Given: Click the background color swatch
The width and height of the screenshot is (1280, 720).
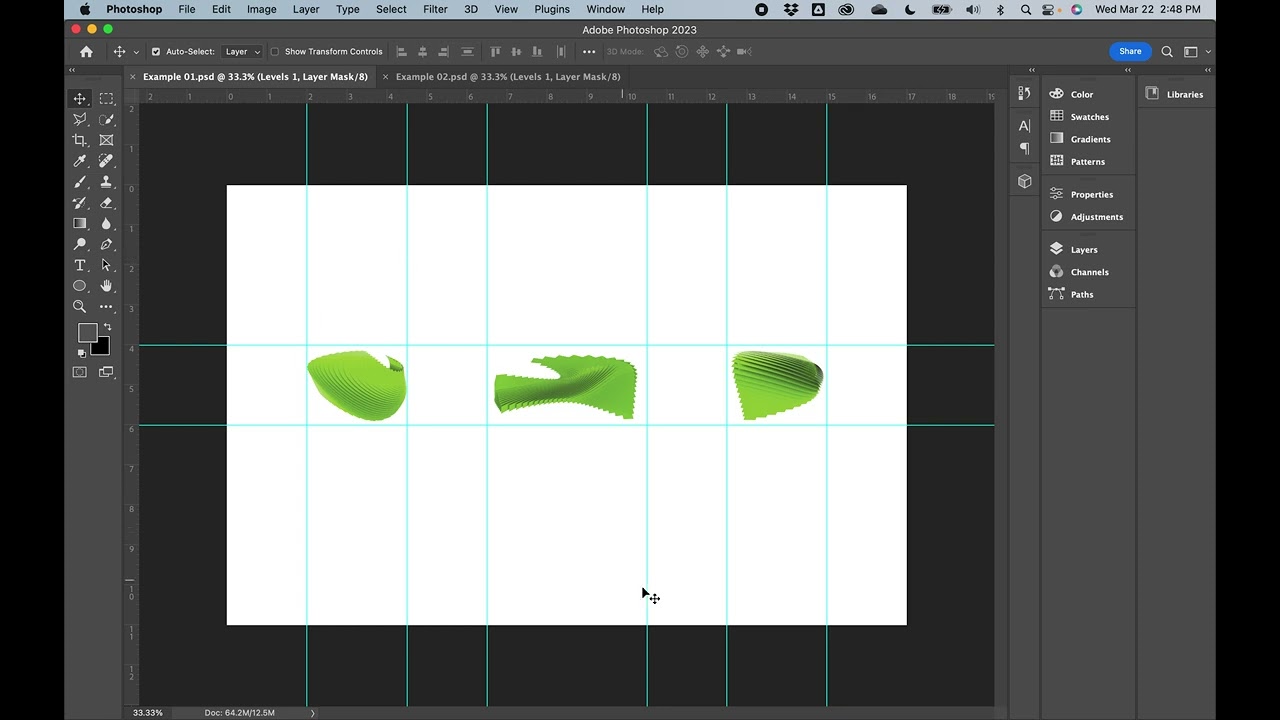Looking at the screenshot, I should point(101,347).
